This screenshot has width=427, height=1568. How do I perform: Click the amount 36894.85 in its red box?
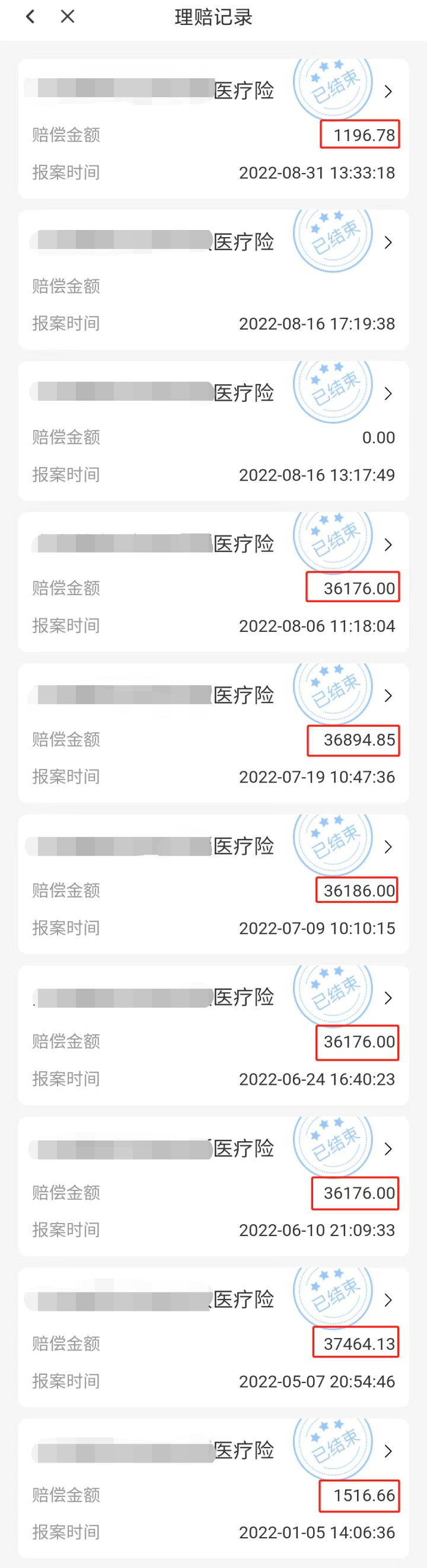point(356,740)
